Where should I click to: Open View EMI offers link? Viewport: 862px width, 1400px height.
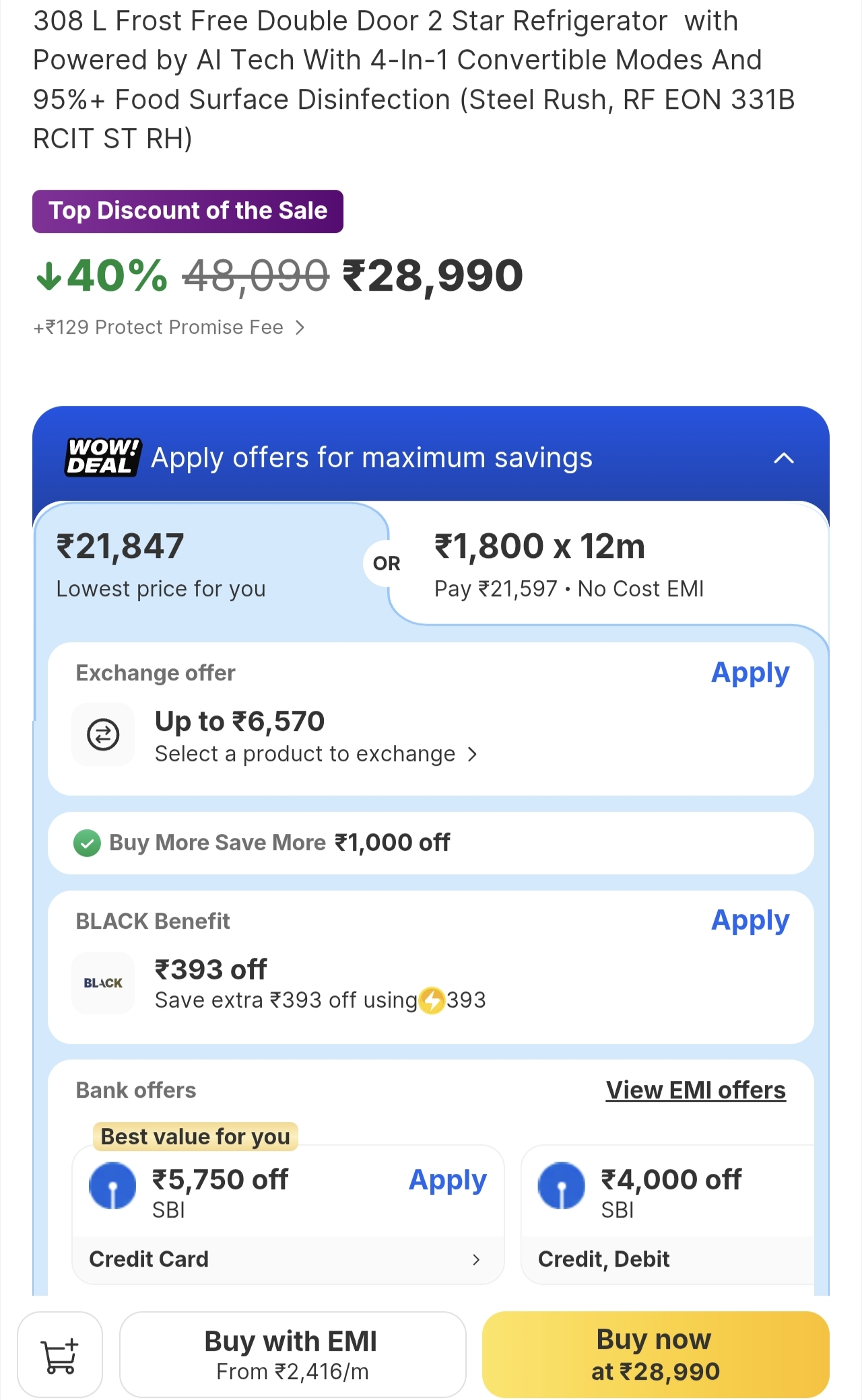(x=696, y=1090)
